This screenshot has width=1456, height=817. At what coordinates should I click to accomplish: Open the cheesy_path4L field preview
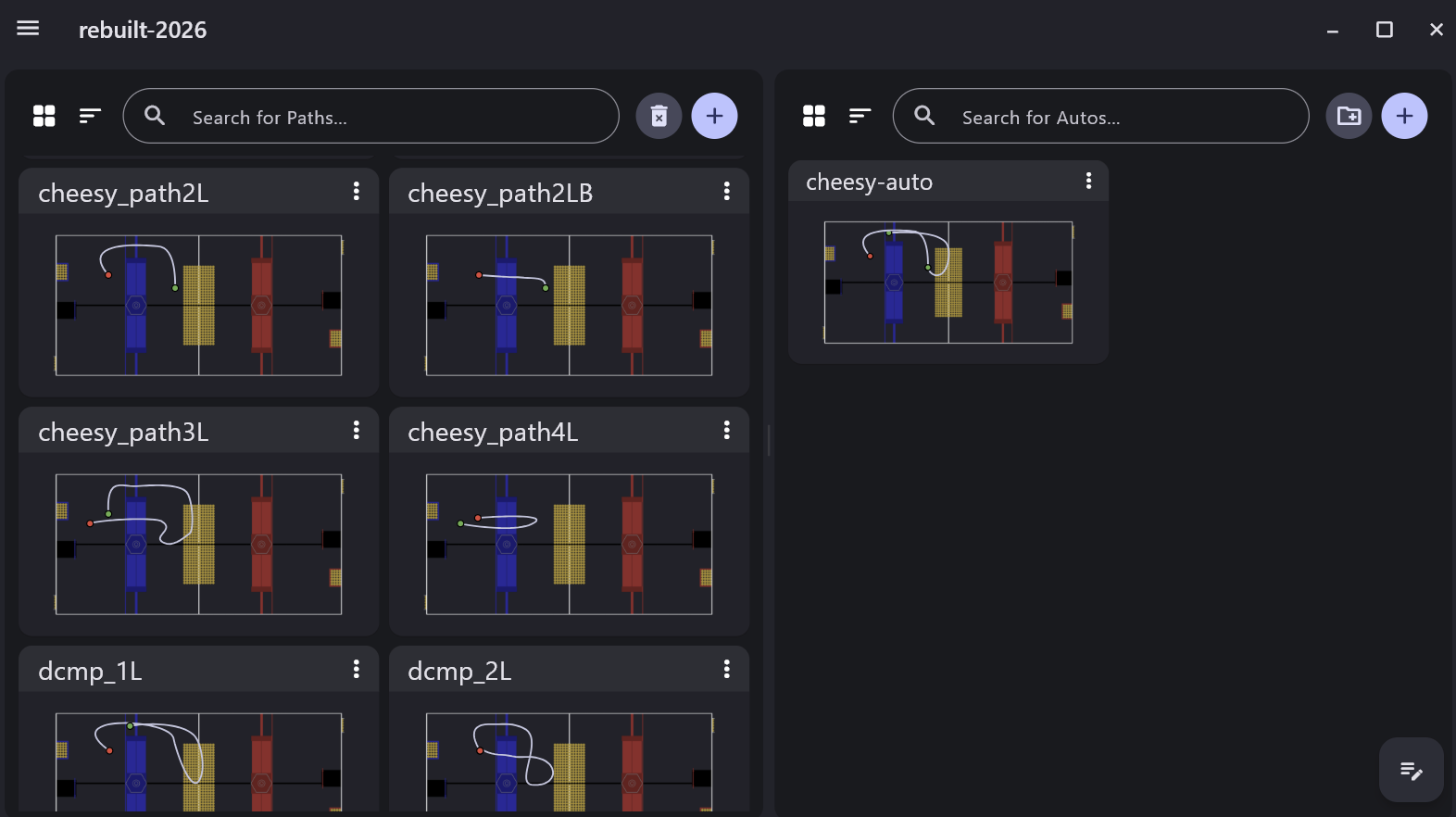coord(570,545)
